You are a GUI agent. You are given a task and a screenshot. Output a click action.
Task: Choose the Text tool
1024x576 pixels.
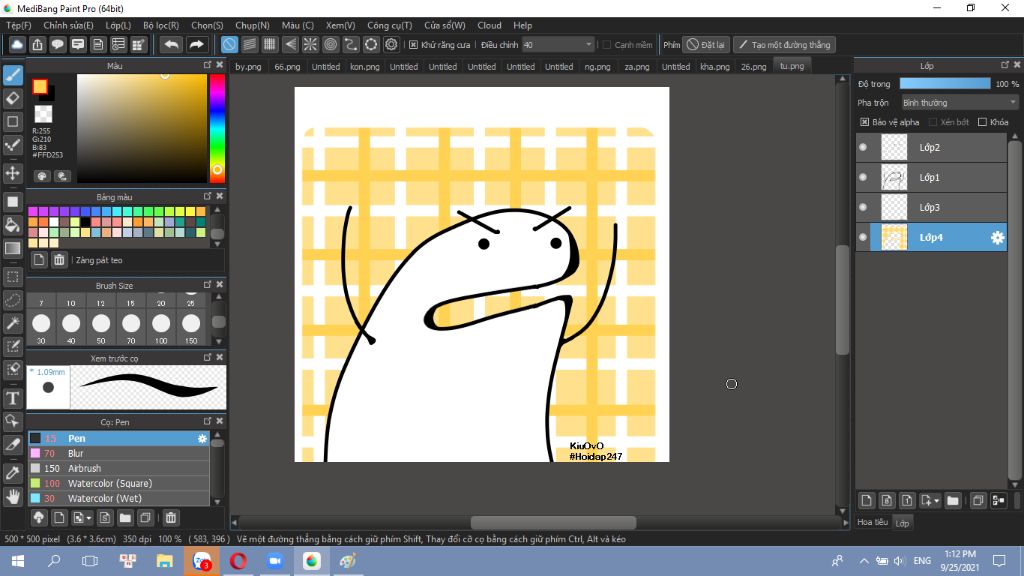coord(13,398)
